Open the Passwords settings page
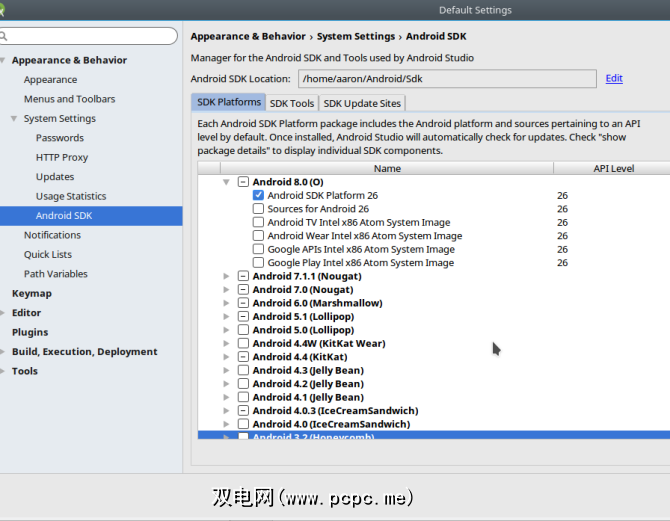The width and height of the screenshot is (670, 521). coord(60,138)
